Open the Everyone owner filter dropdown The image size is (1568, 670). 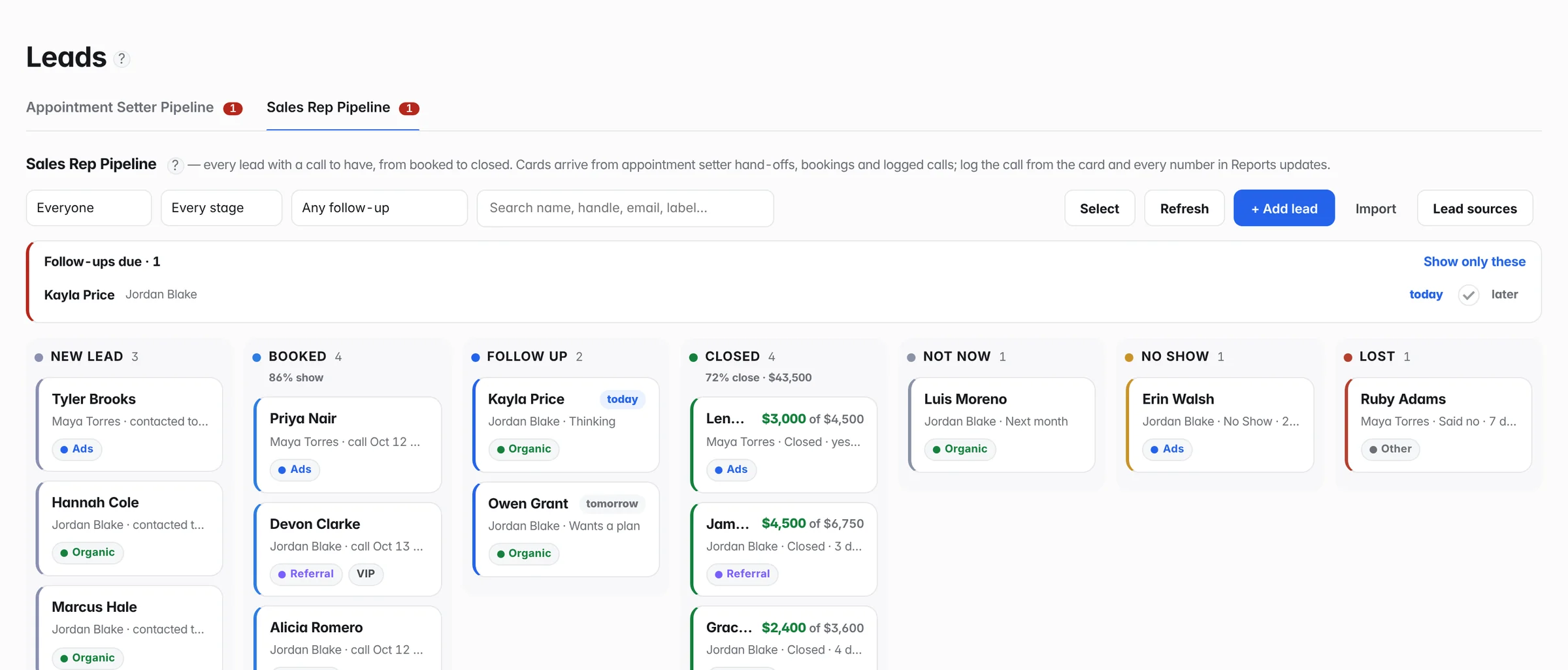(x=89, y=208)
